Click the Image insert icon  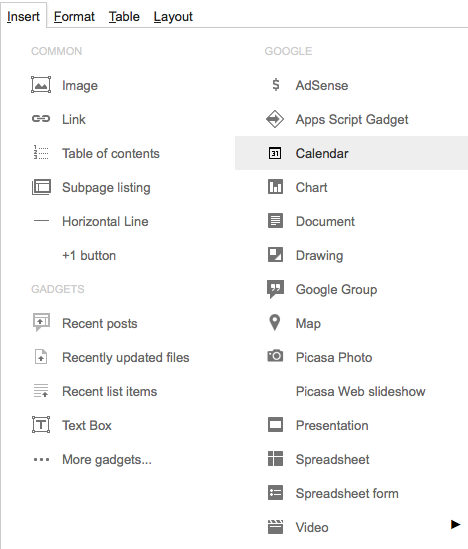click(x=41, y=85)
